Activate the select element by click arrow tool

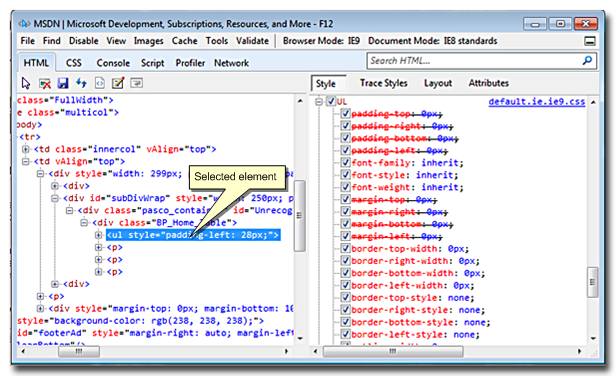click(x=26, y=83)
